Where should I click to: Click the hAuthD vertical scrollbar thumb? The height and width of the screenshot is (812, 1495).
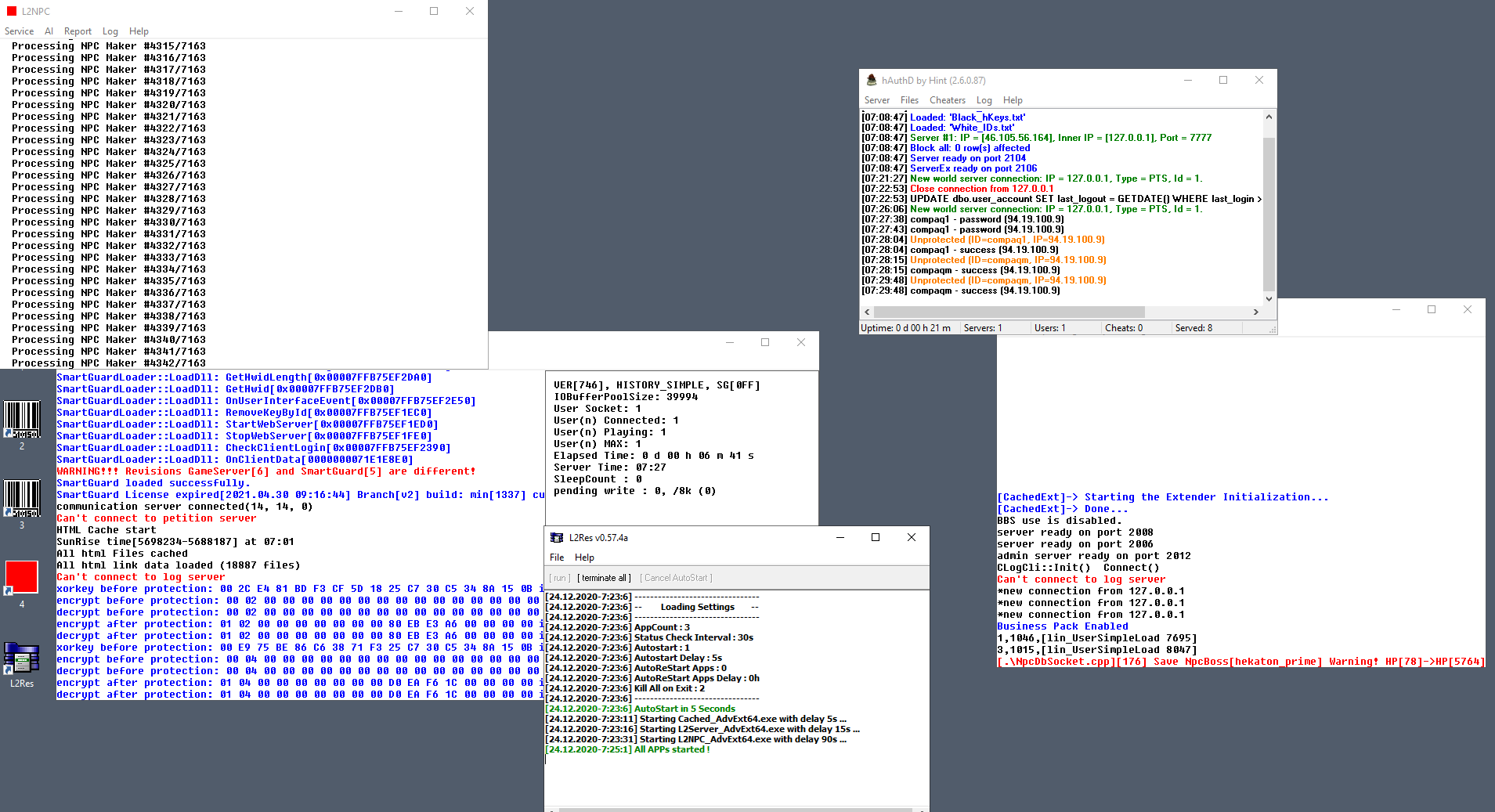(x=1269, y=214)
